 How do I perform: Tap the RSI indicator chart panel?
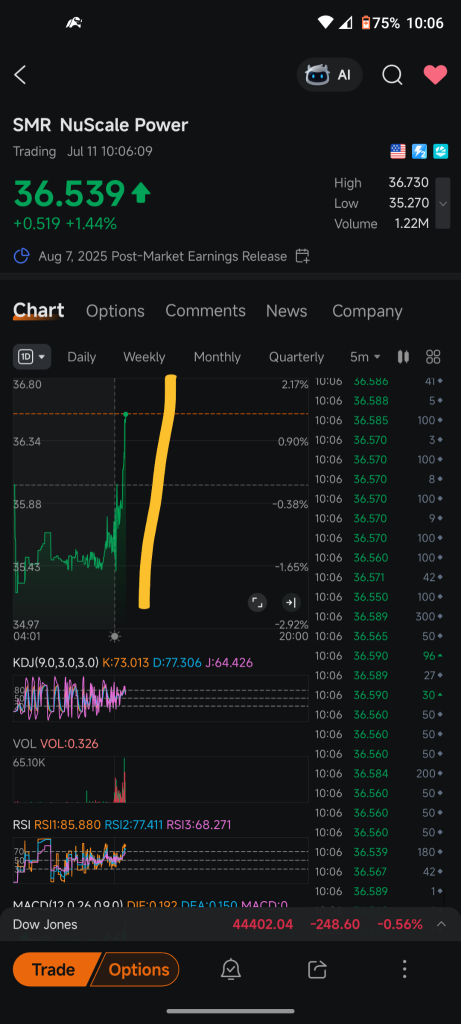click(x=161, y=861)
